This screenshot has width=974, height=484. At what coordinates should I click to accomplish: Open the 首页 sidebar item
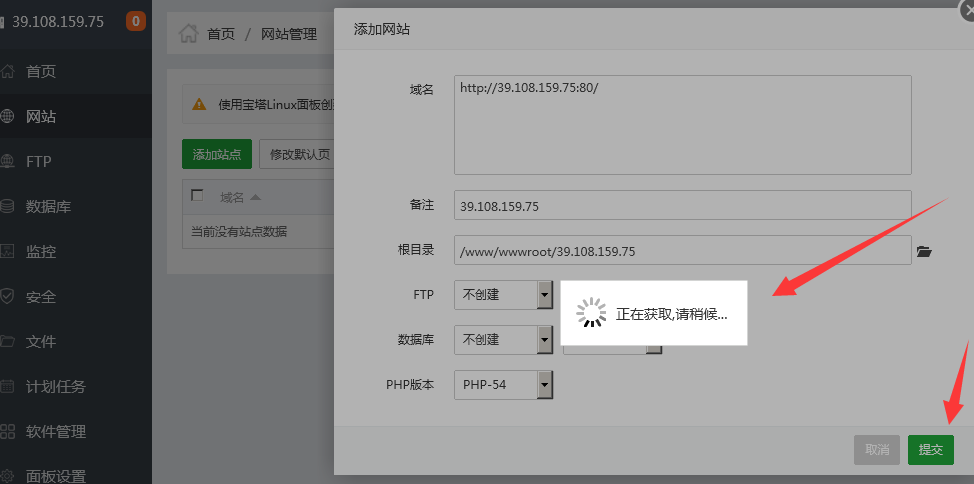(x=76, y=71)
